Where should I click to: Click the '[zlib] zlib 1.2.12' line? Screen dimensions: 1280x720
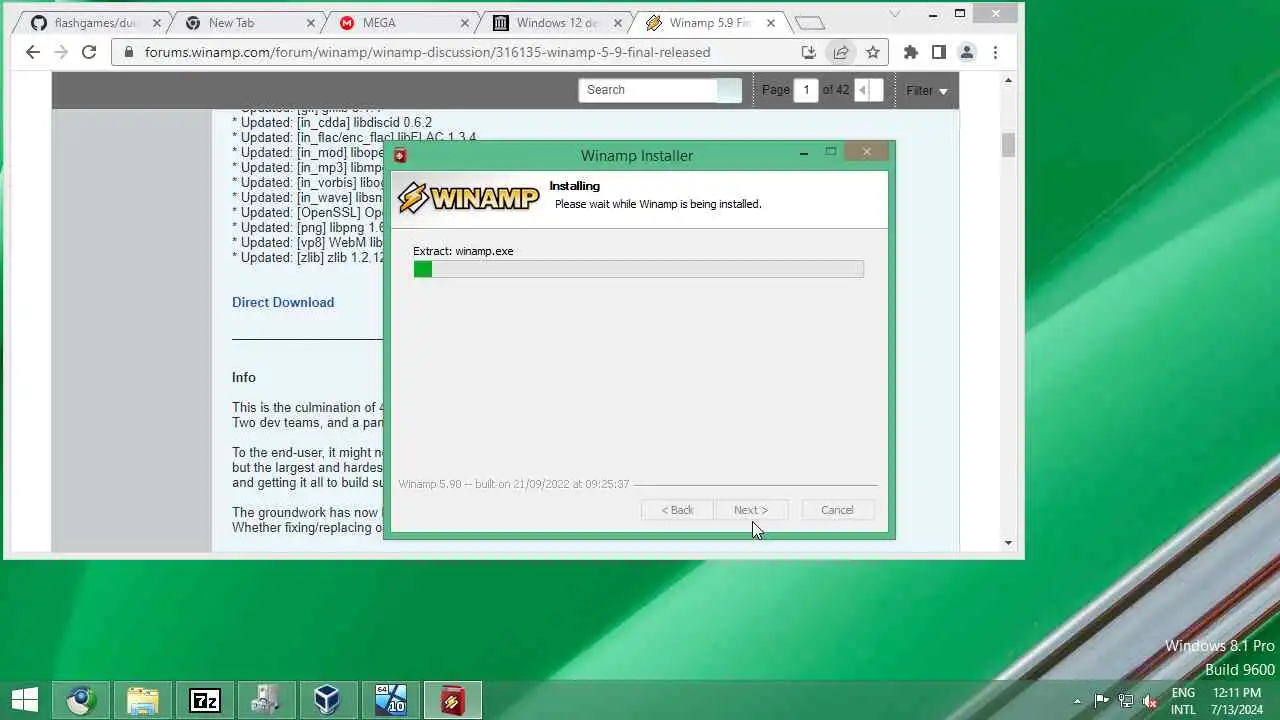[308, 257]
